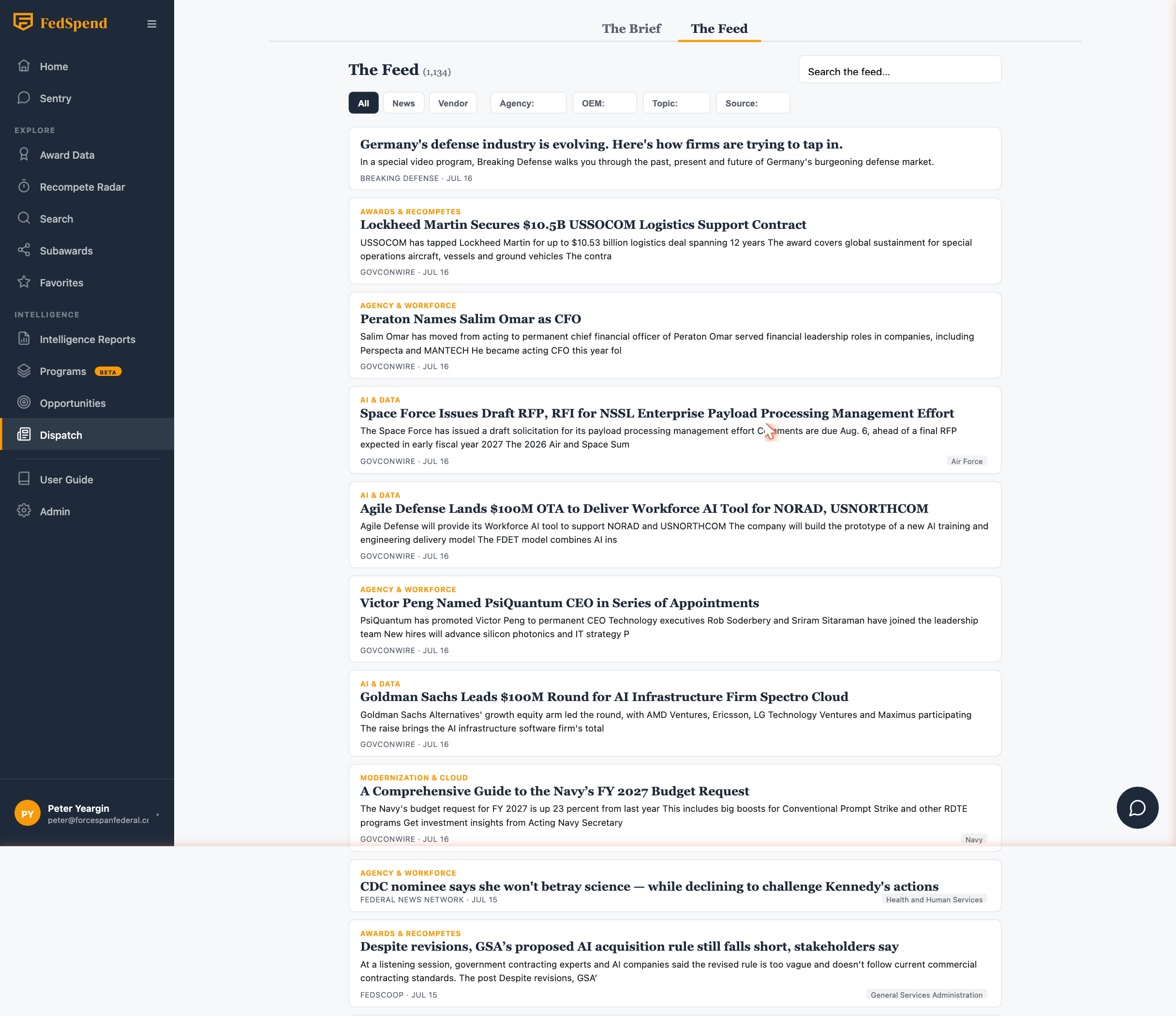Screen dimensions: 1176x1016
Task: Click the User Guide book icon
Action: pyautogui.click(x=24, y=479)
